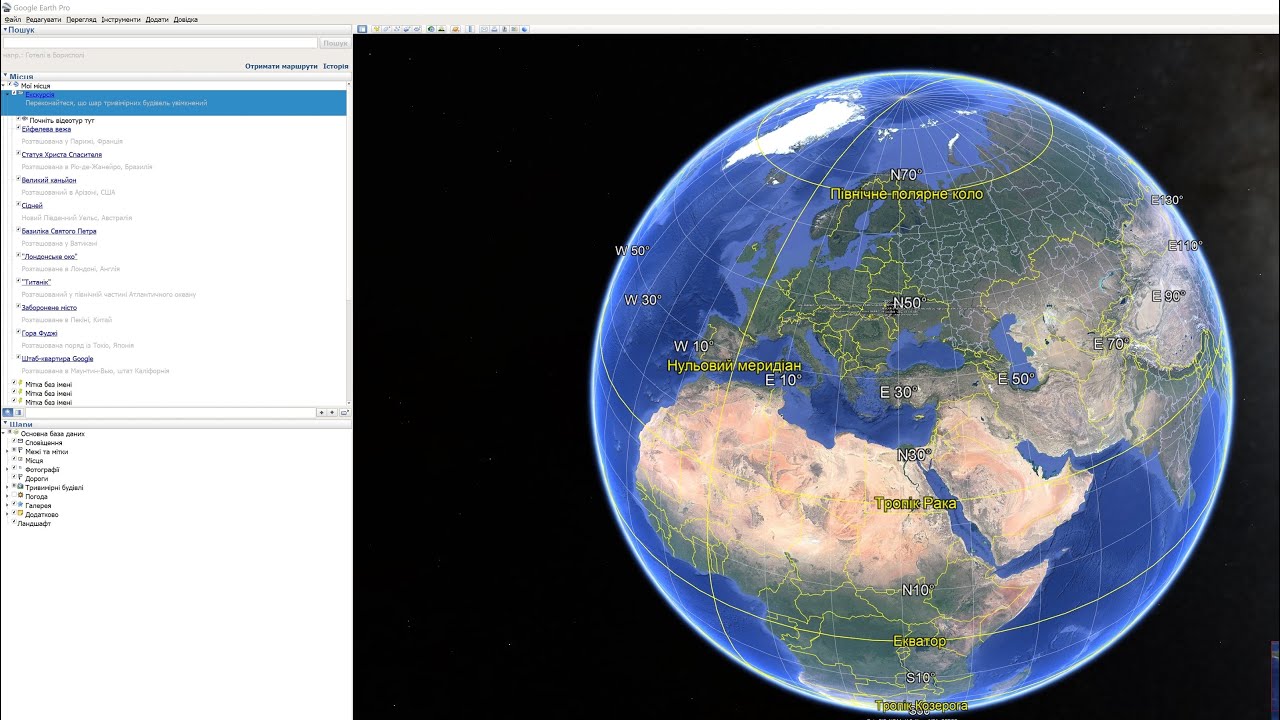
Task: Toggle sunlight across the landscape icon
Action: (x=441, y=29)
